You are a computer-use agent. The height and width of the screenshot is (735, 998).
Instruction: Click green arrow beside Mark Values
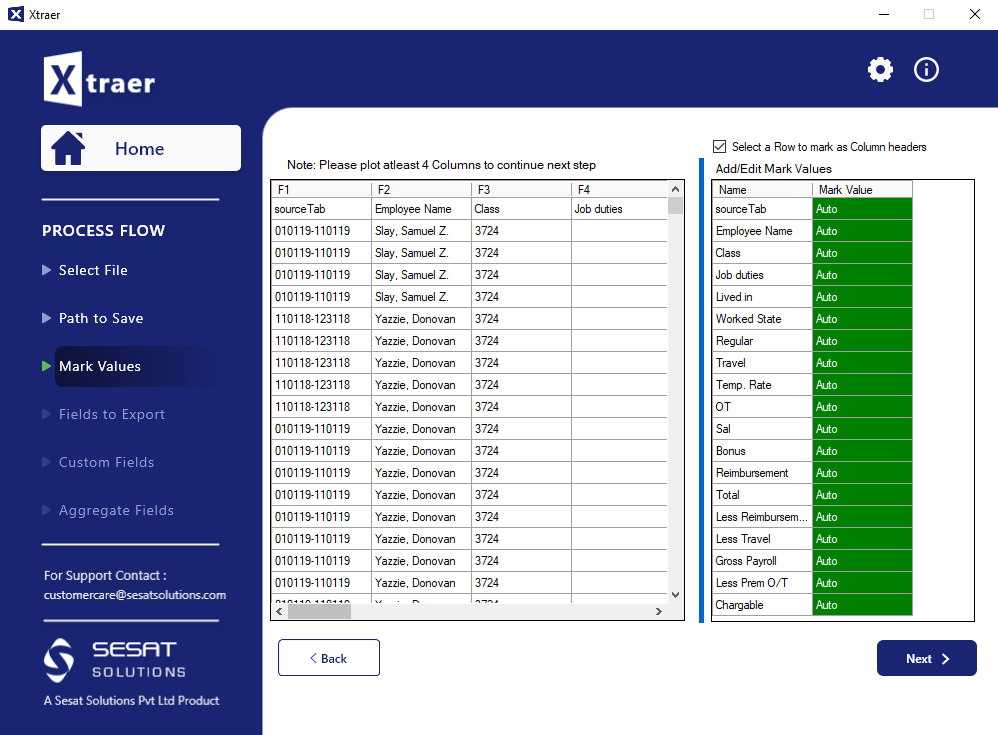click(46, 366)
